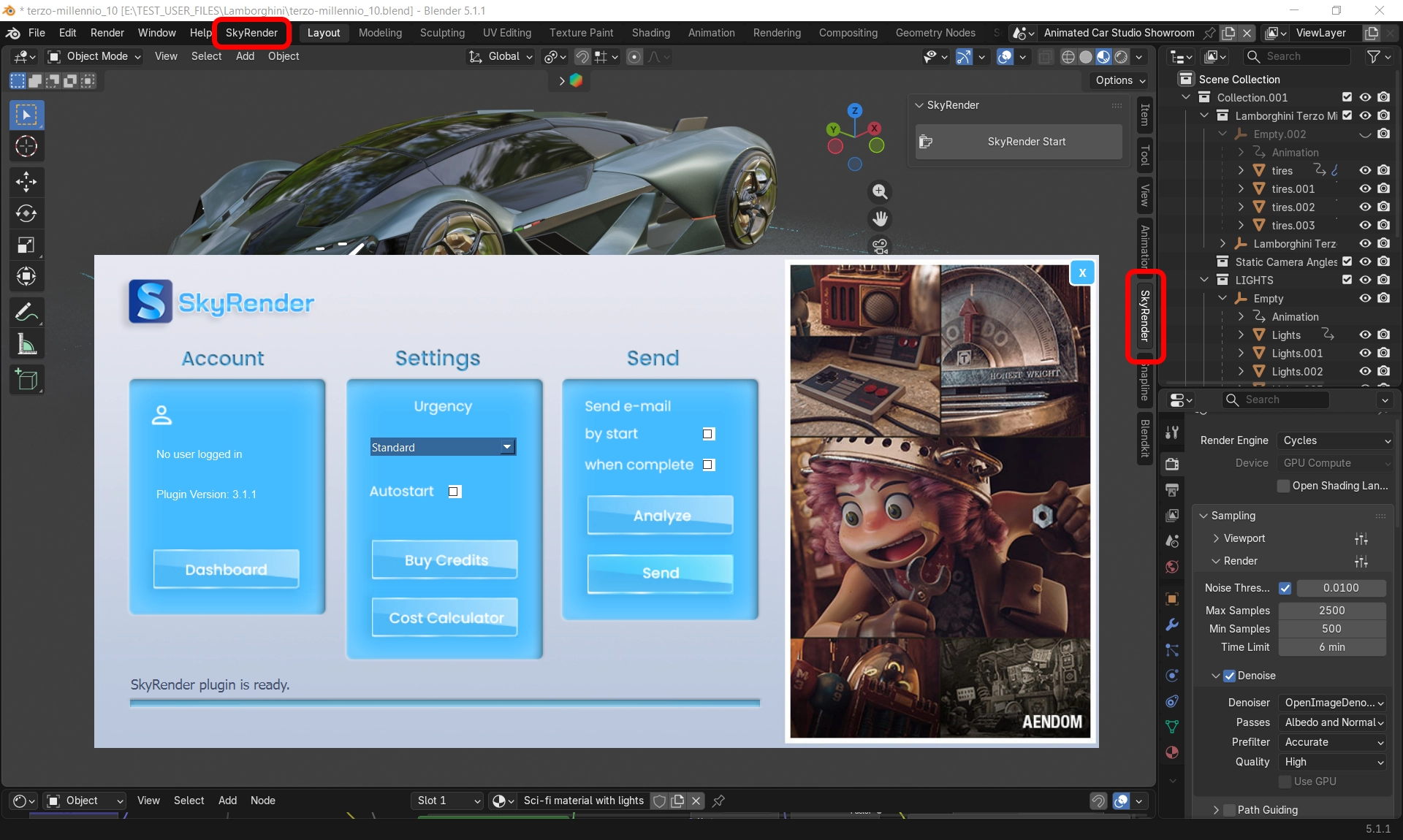Activate the Move tool
This screenshot has width=1403, height=840.
[26, 182]
